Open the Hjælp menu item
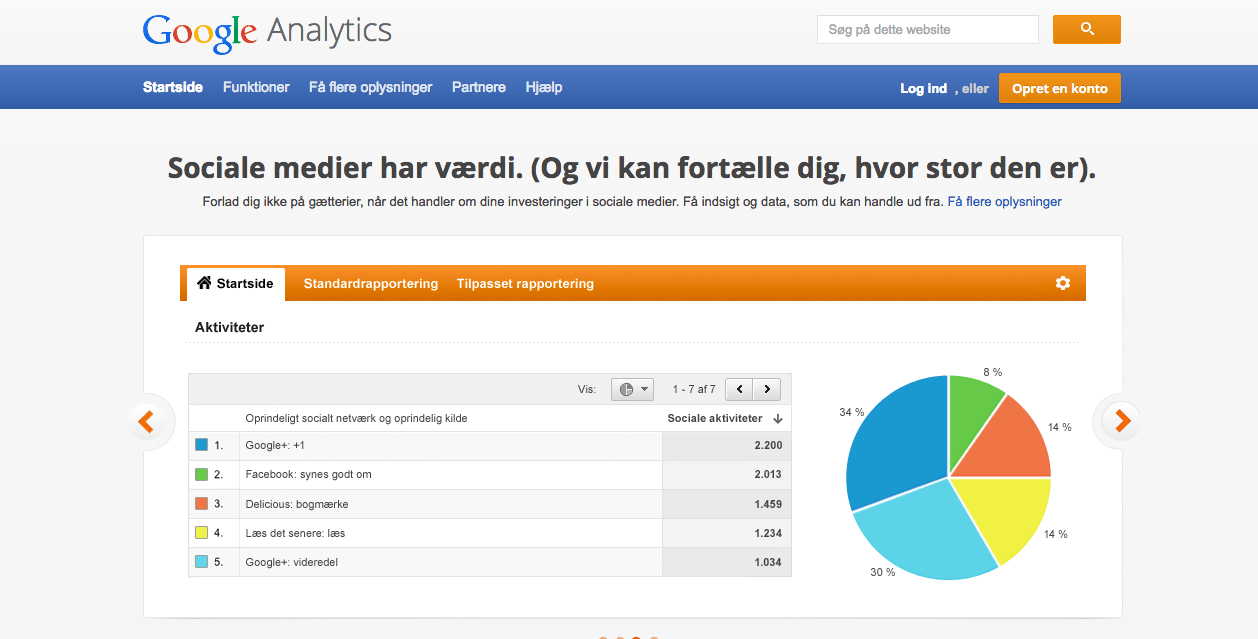The width and height of the screenshot is (1258, 639). click(544, 88)
